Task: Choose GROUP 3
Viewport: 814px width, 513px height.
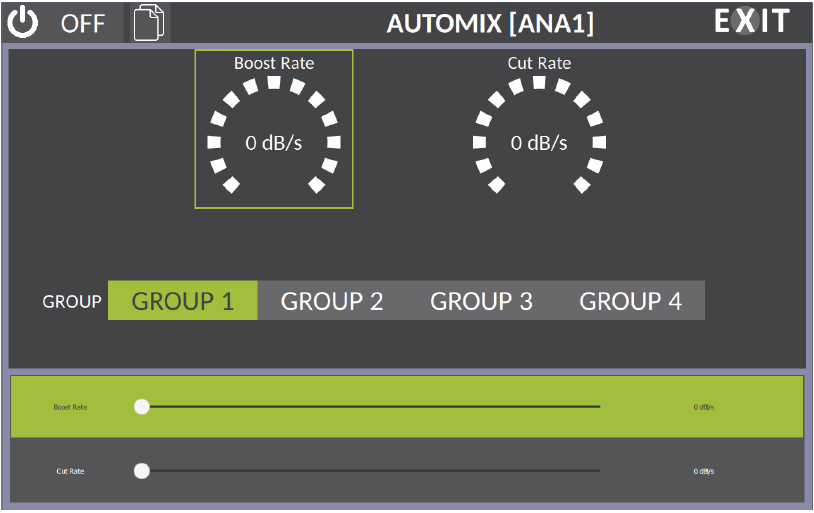Action: [x=481, y=301]
